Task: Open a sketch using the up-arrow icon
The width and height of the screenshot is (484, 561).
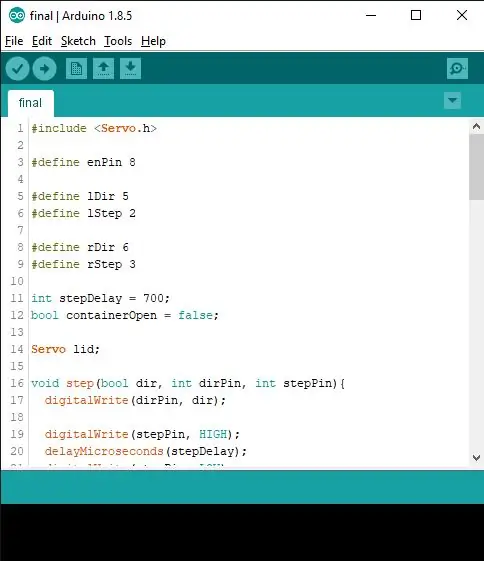Action: pyautogui.click(x=103, y=68)
